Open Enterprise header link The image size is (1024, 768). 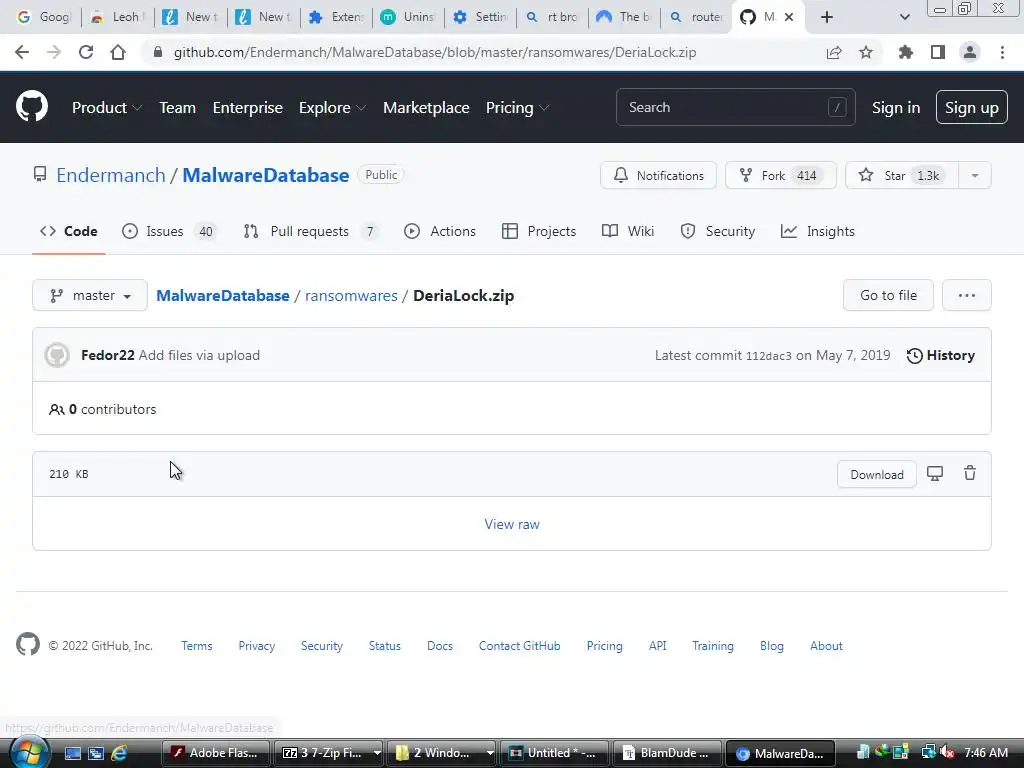[248, 108]
